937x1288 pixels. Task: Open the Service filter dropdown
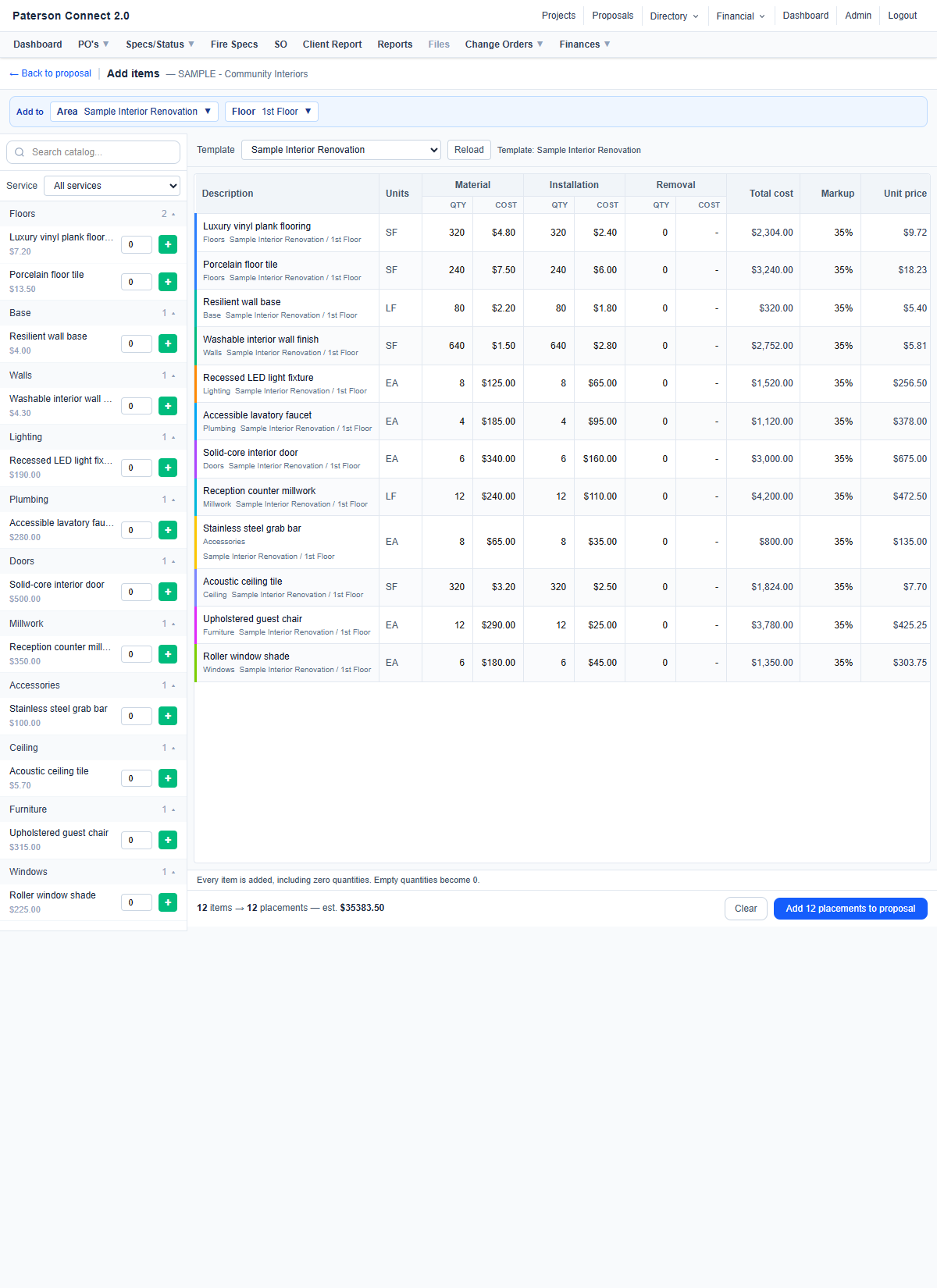[112, 186]
